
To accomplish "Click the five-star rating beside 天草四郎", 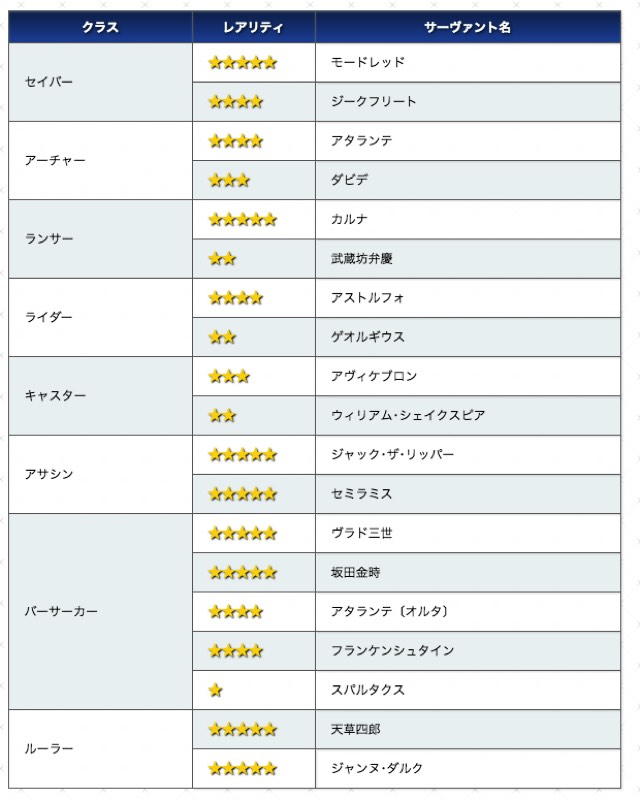I will [x=242, y=729].
